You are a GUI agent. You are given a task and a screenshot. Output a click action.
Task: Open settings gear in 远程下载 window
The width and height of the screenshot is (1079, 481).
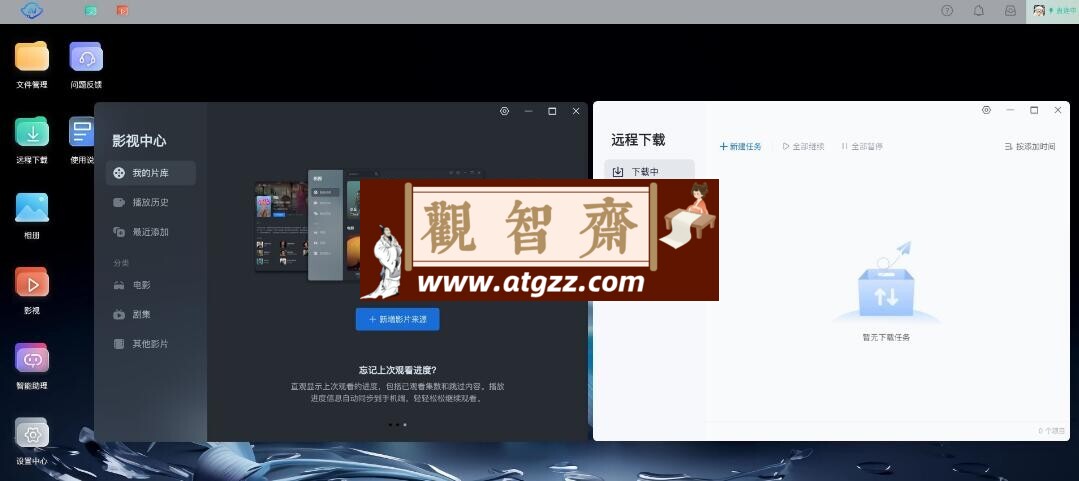986,110
